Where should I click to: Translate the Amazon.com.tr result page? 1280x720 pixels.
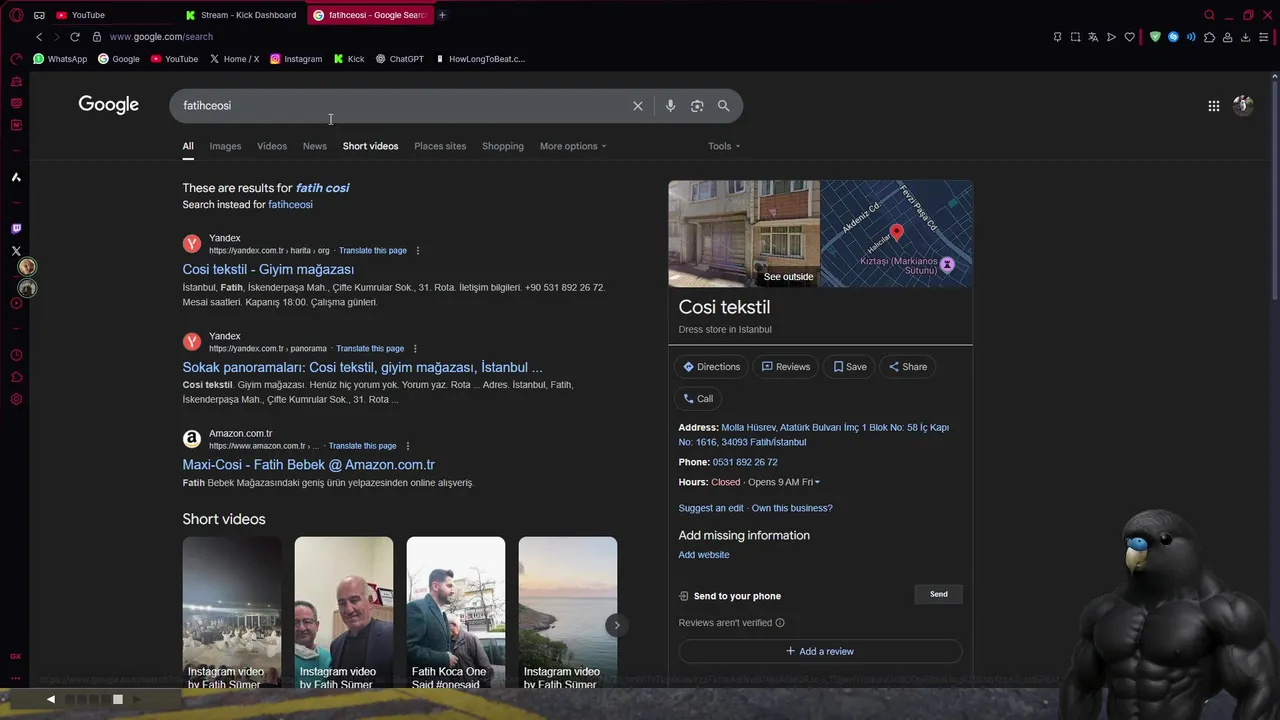pos(362,446)
